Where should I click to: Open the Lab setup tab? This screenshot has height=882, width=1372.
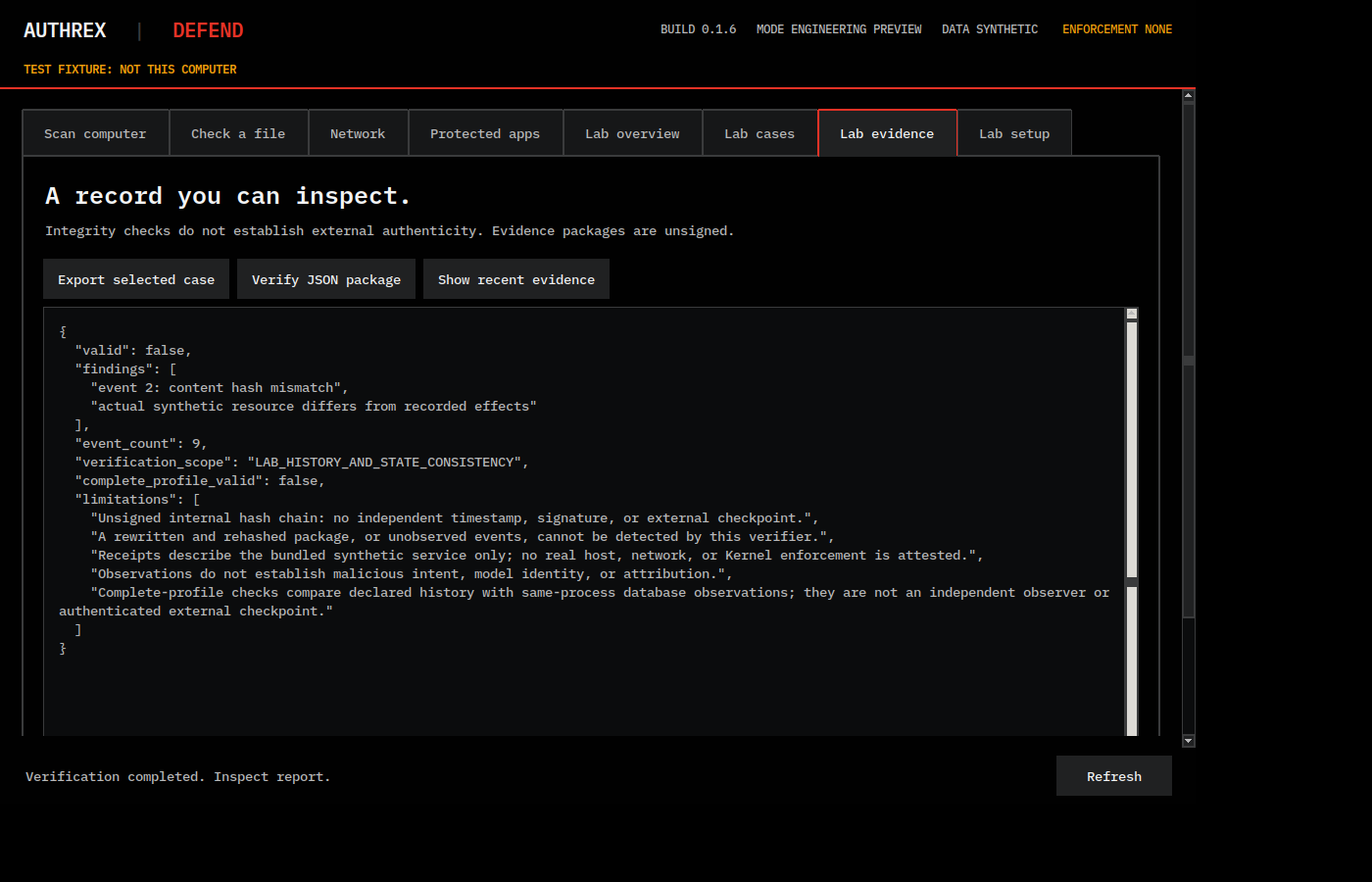1014,133
